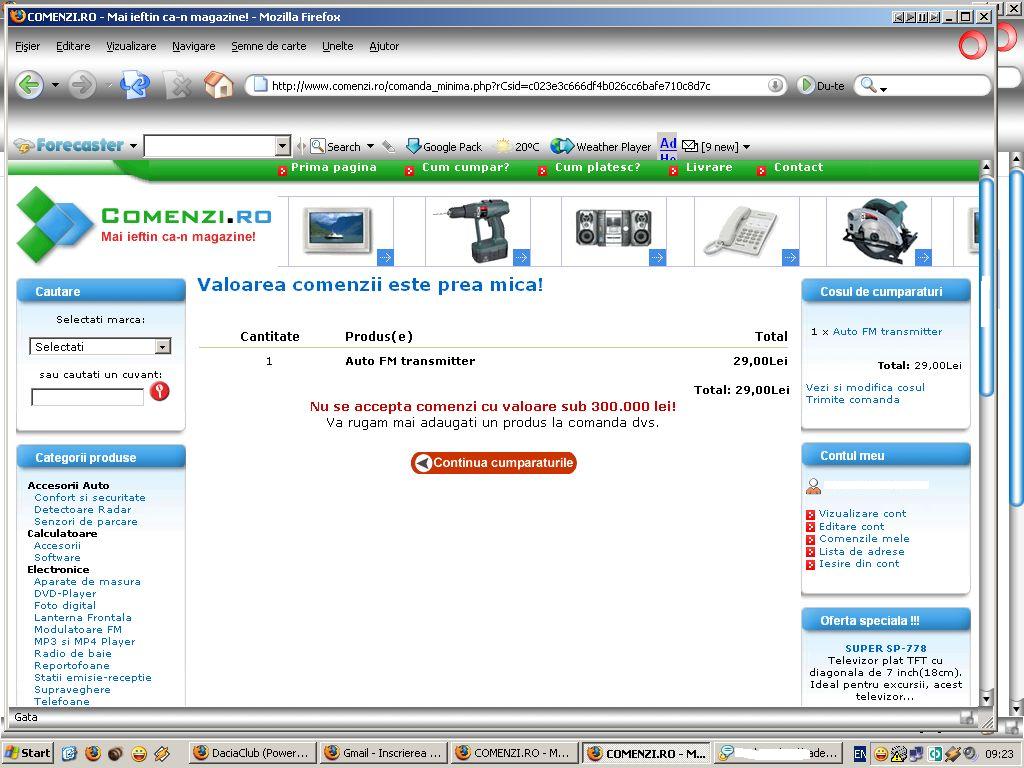Open Senzori de parcare category
The image size is (1024, 768).
pyautogui.click(x=86, y=522)
